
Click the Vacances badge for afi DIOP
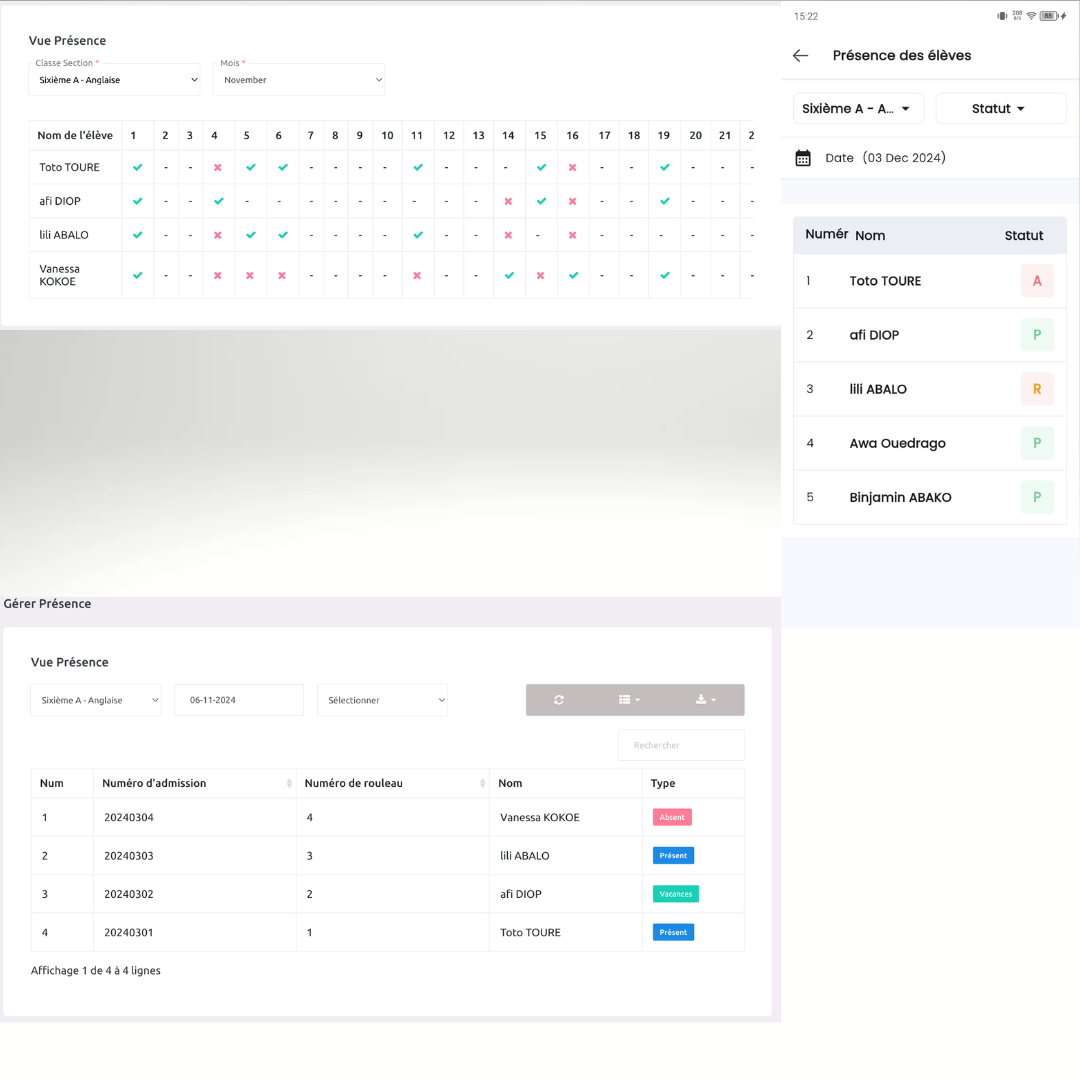click(675, 894)
